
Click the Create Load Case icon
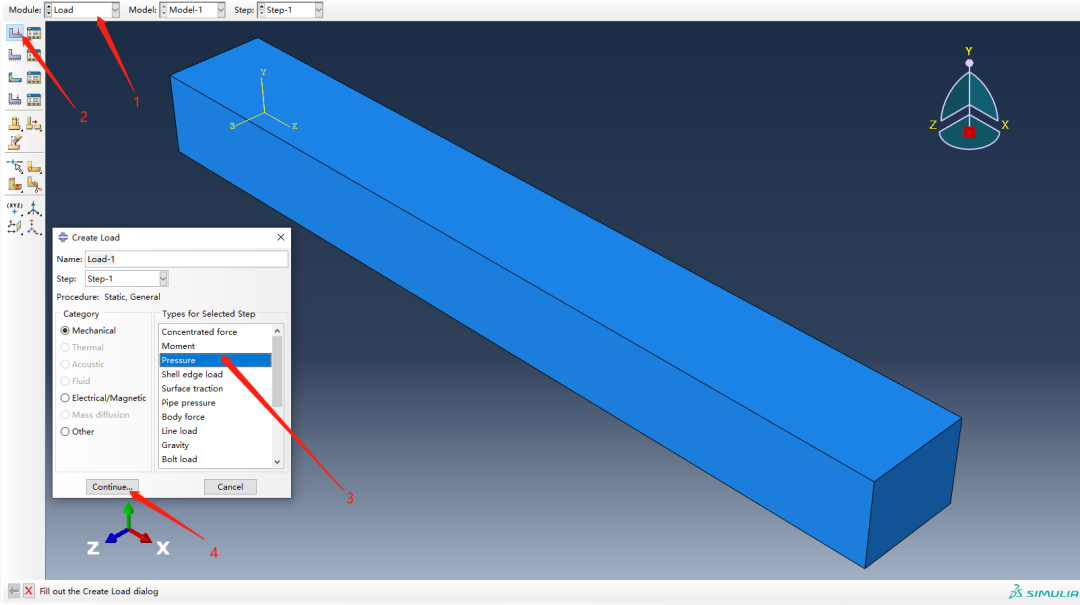(15, 99)
